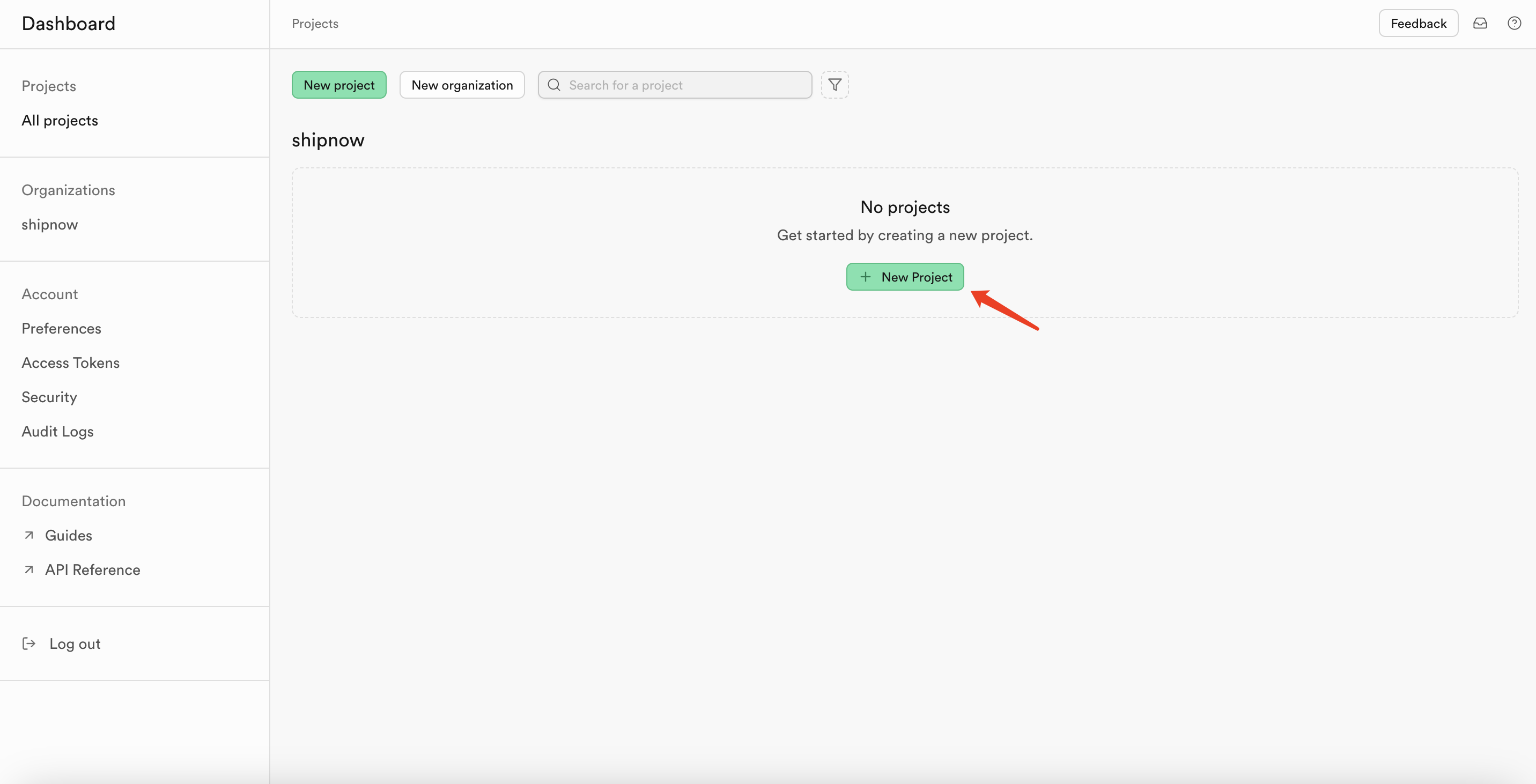Viewport: 1536px width, 784px height.
Task: Click on Security under Account section
Action: pyautogui.click(x=49, y=397)
